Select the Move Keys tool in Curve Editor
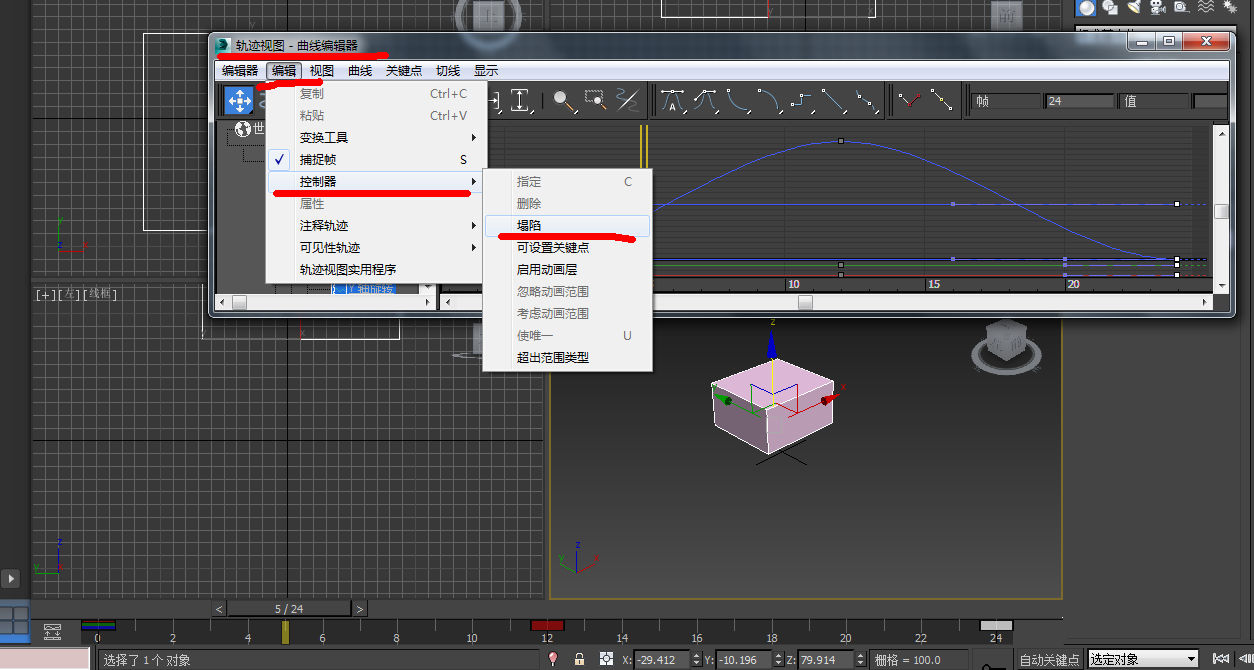 tap(238, 100)
